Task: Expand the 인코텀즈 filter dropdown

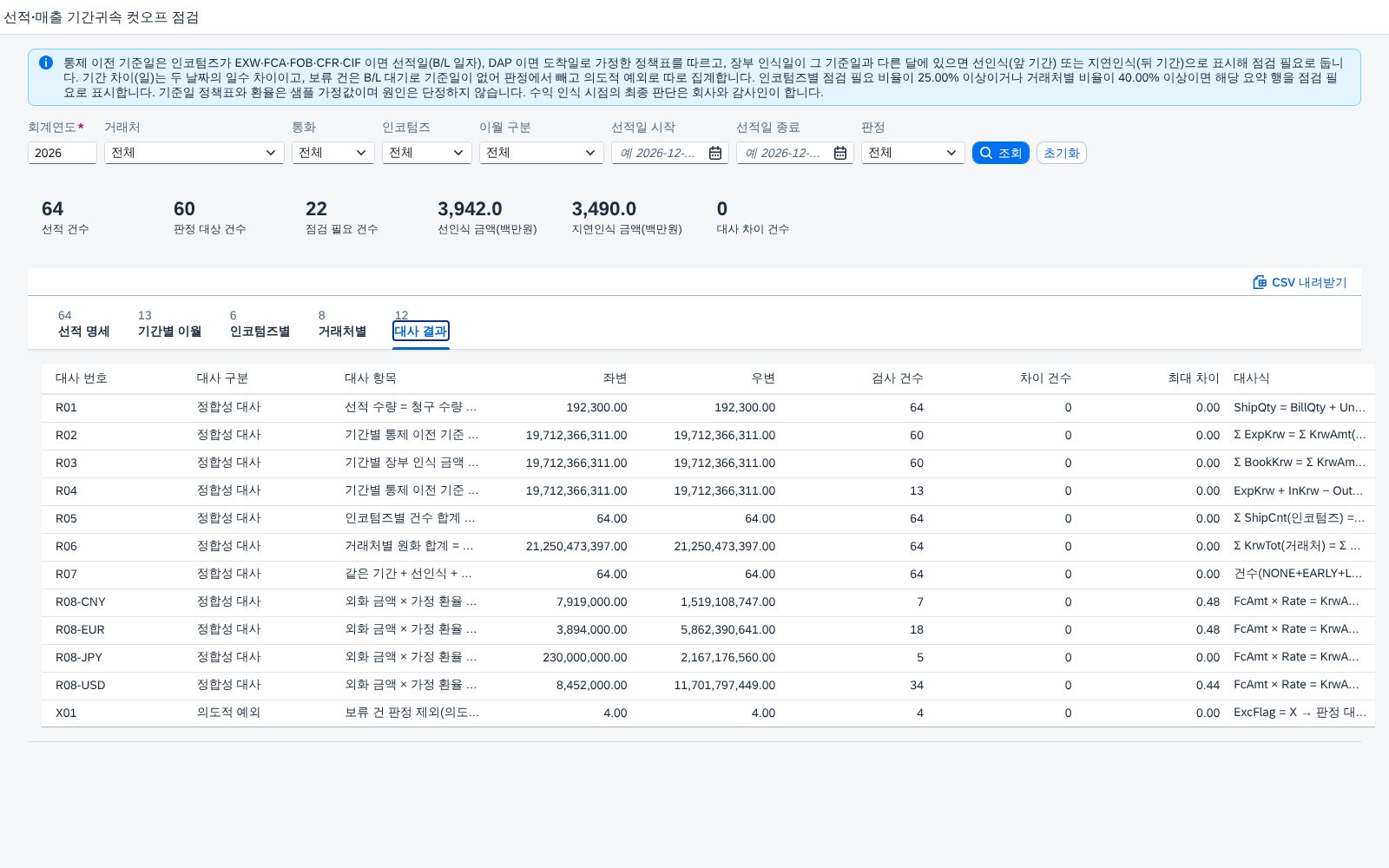Action: pyautogui.click(x=458, y=153)
